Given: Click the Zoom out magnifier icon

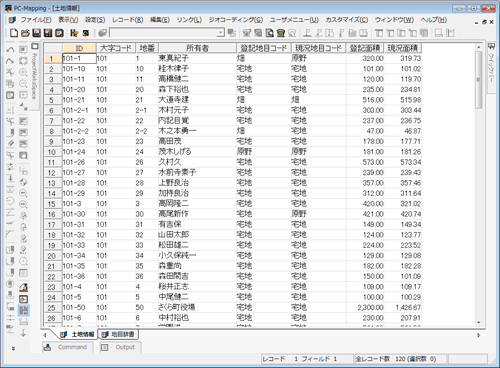Looking at the screenshot, I should 23,84.
